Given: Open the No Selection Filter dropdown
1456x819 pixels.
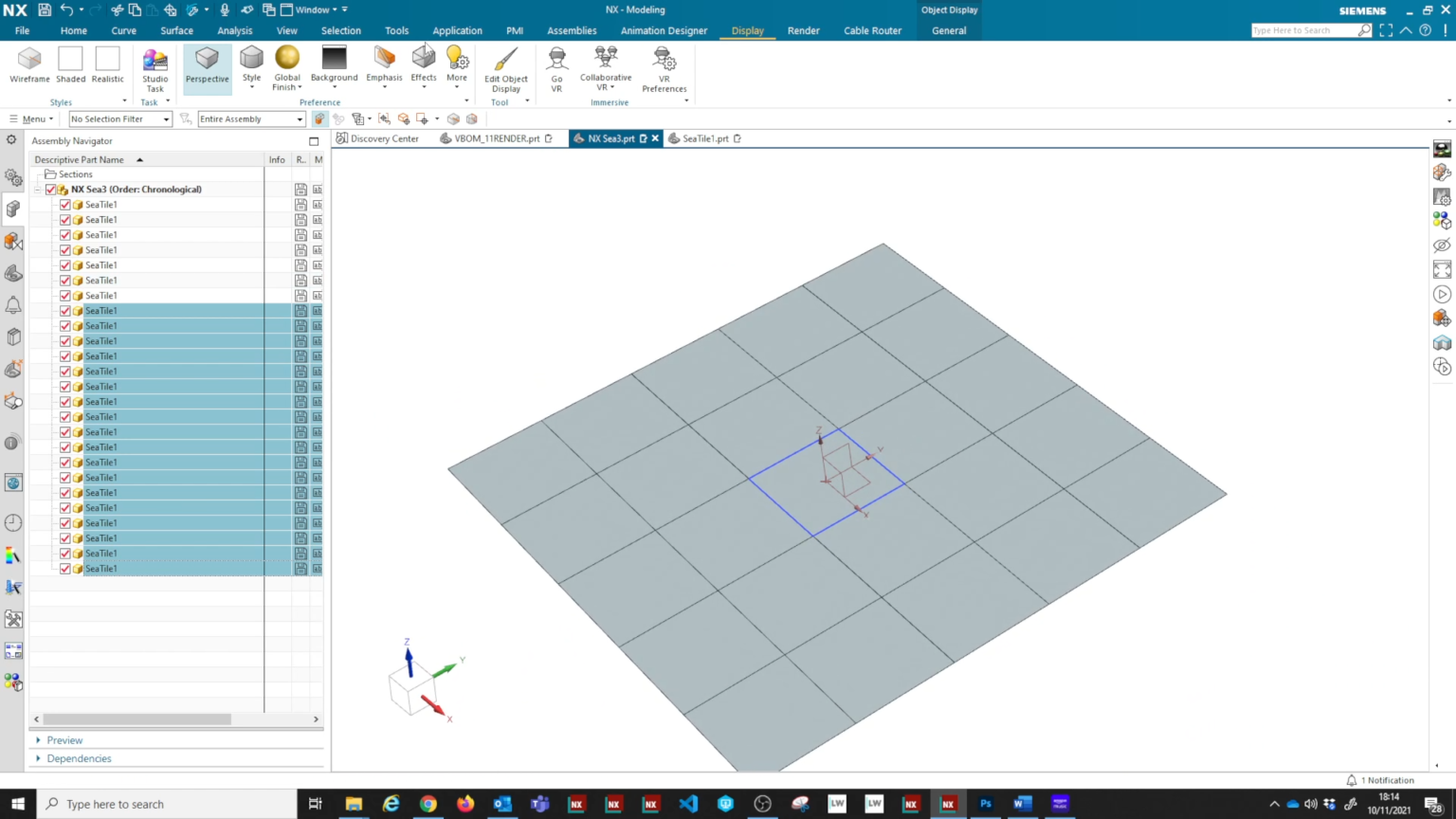Looking at the screenshot, I should (165, 118).
